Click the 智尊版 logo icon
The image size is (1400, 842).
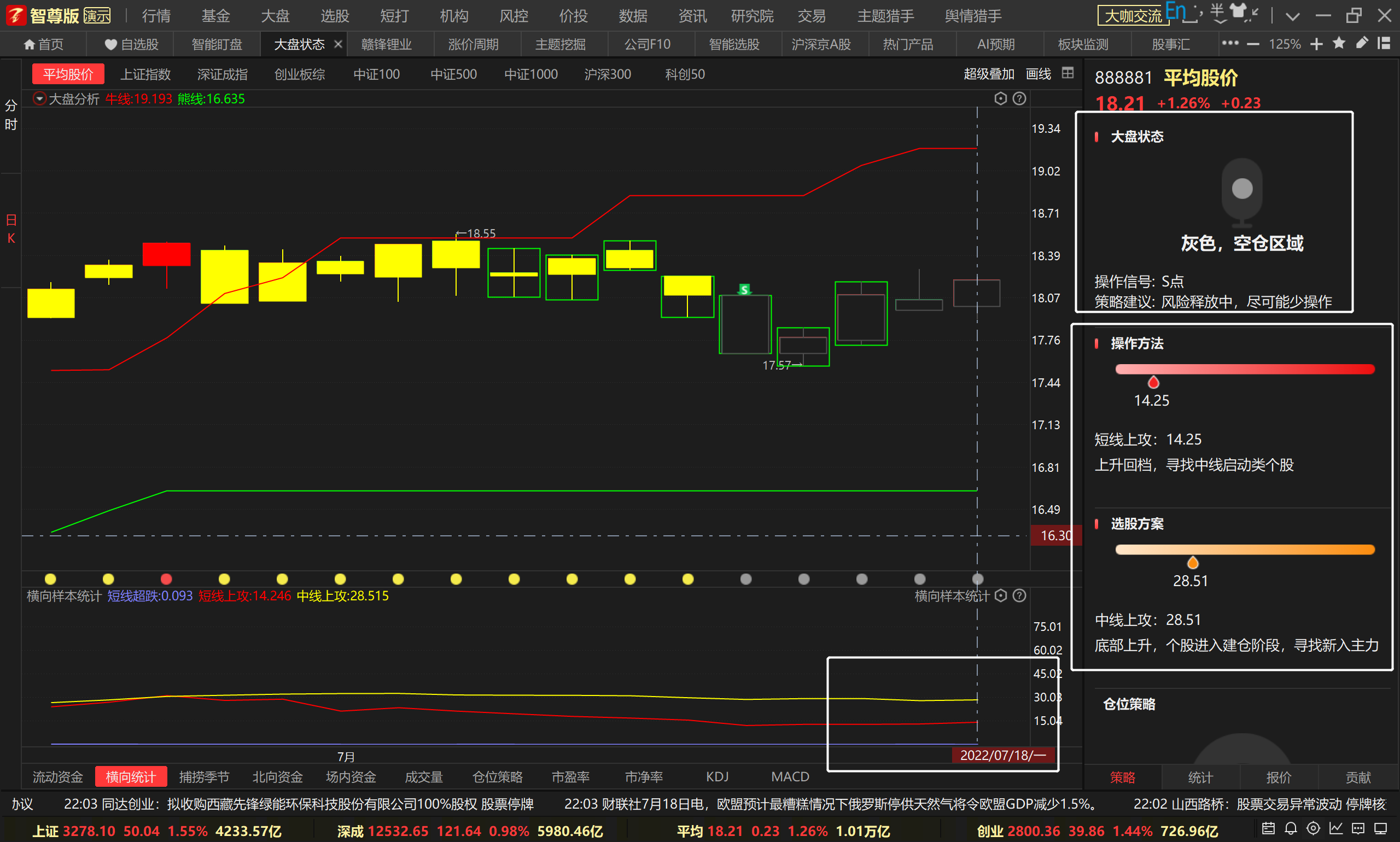point(16,15)
